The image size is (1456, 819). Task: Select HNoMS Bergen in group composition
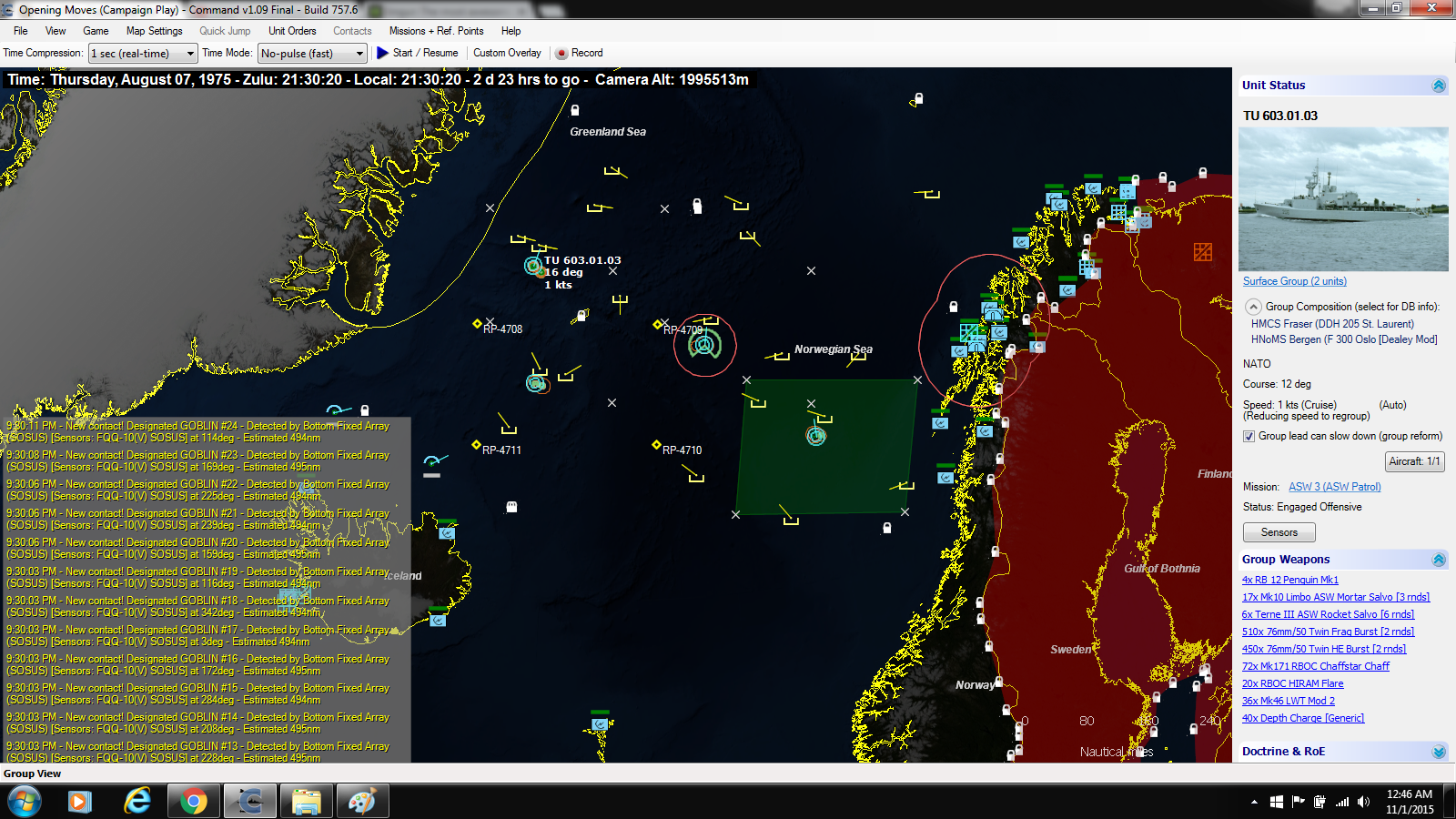pos(1344,339)
